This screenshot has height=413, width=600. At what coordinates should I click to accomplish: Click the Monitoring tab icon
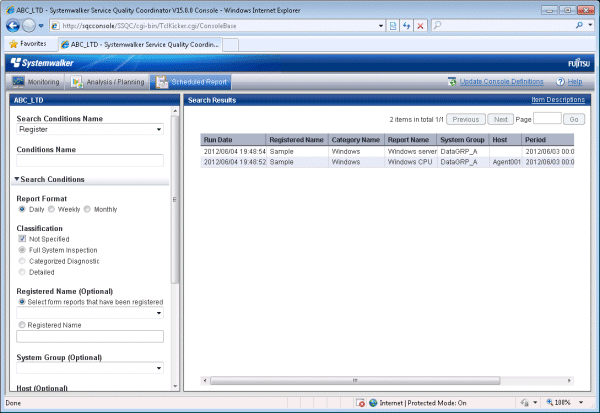click(x=18, y=82)
